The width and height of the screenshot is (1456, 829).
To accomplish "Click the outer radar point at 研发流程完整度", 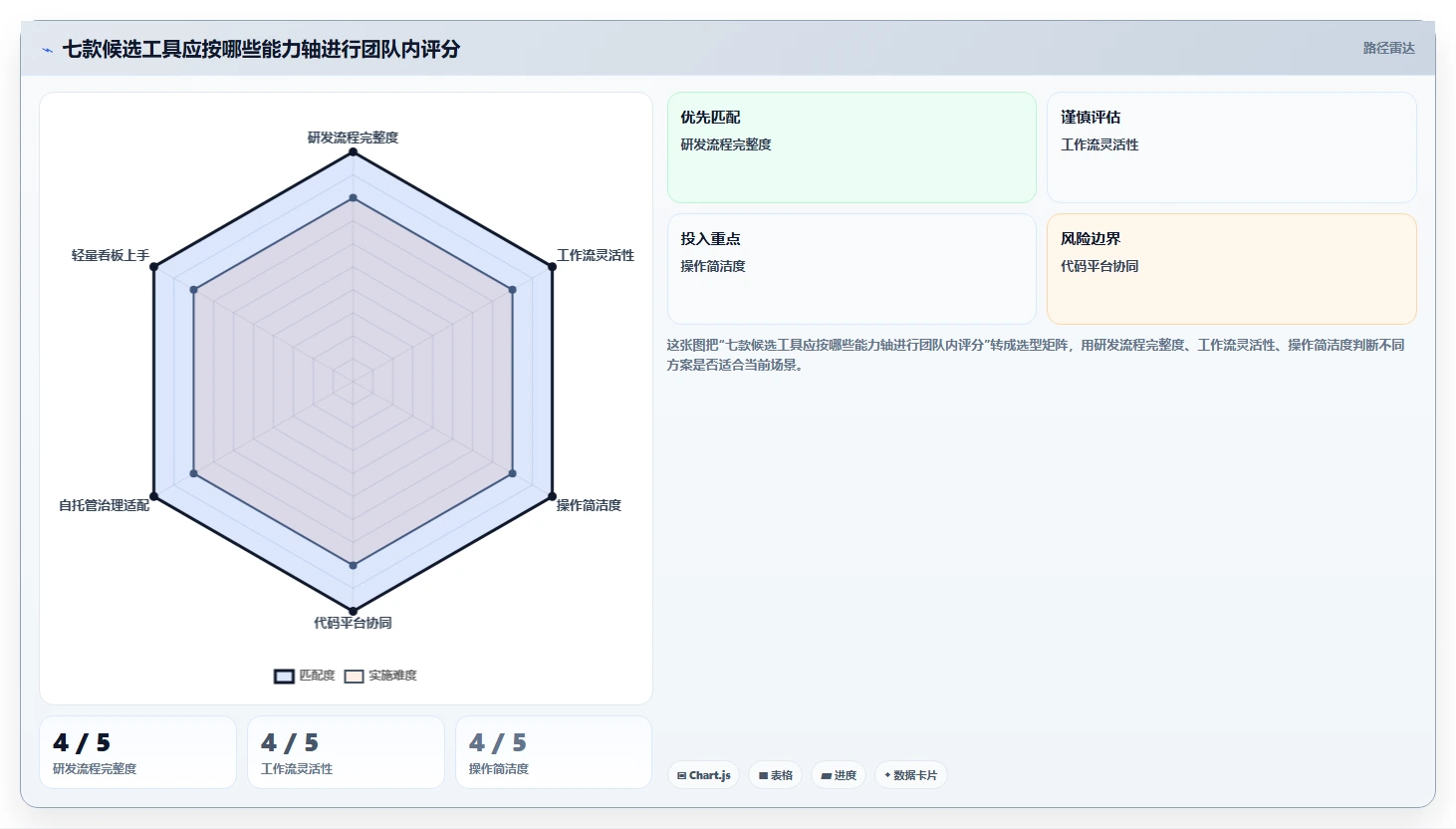I will pos(353,151).
